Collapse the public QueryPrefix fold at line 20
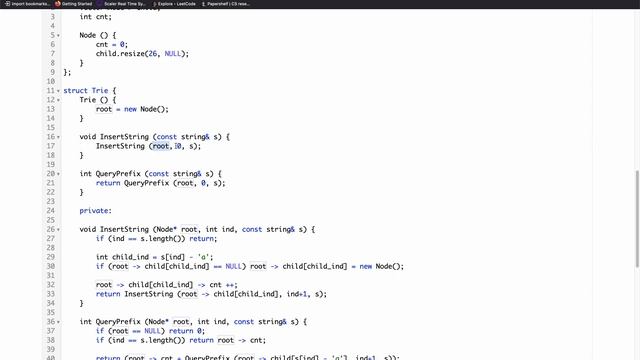The height and width of the screenshot is (360, 640). coord(58,174)
